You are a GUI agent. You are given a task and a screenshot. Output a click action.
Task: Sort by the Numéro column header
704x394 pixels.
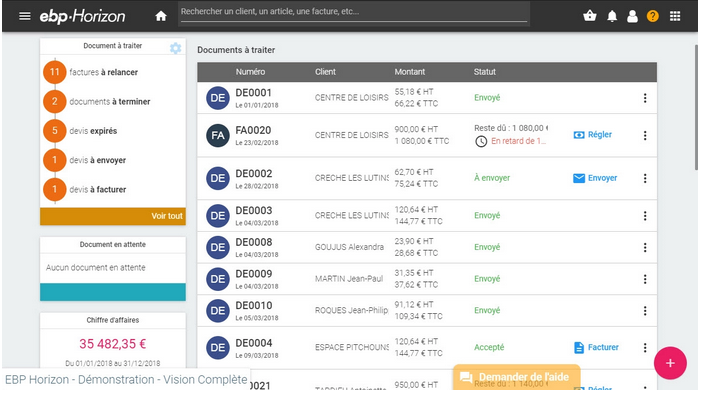click(250, 72)
